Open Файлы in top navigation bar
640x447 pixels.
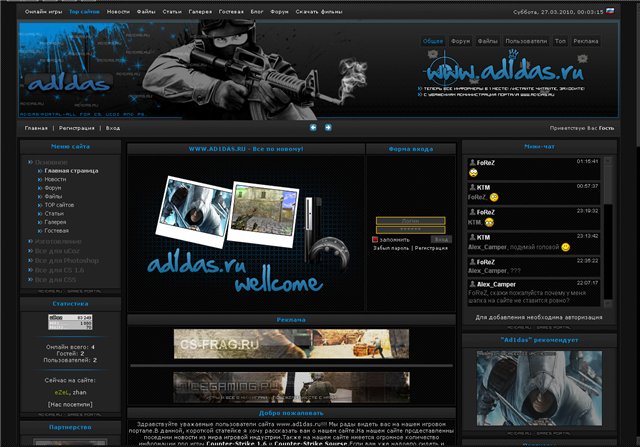point(146,12)
